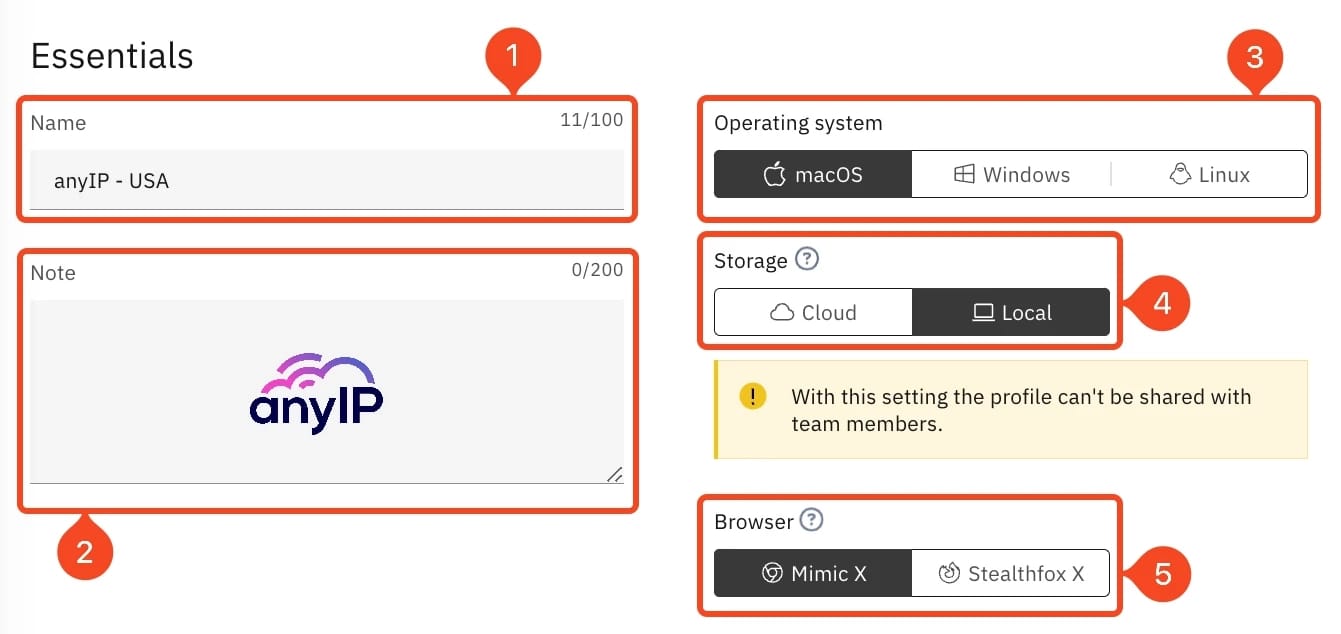Toggle browser to Stealthfox X

(x=1010, y=572)
